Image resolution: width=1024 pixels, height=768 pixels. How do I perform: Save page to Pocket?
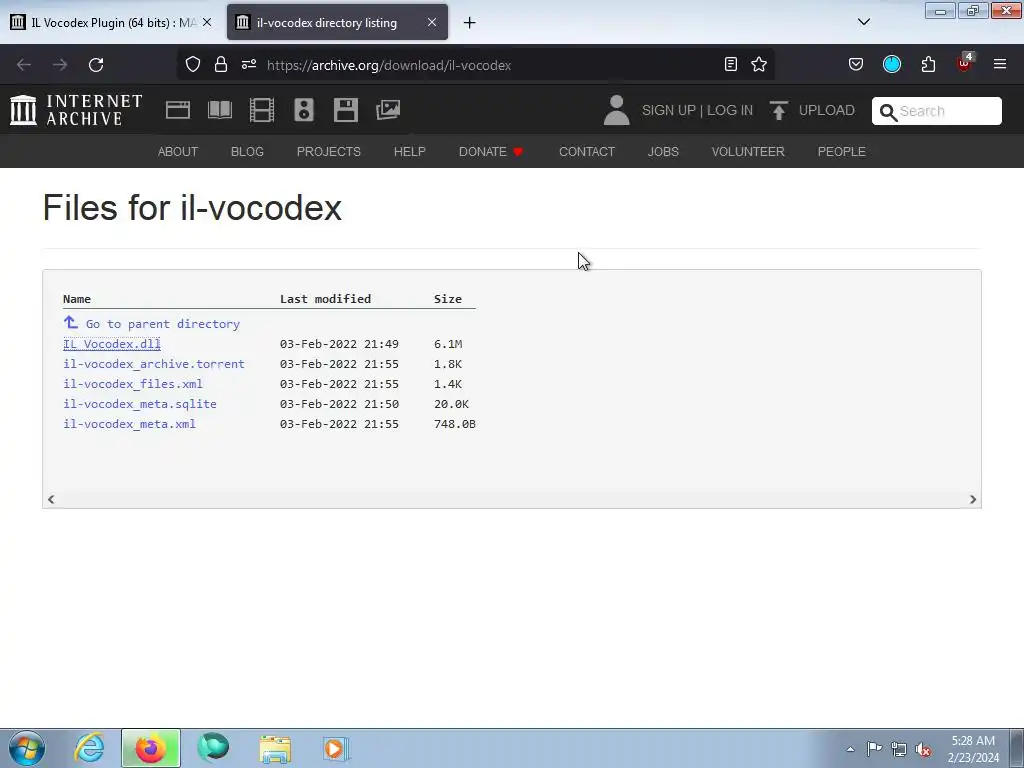[856, 64]
